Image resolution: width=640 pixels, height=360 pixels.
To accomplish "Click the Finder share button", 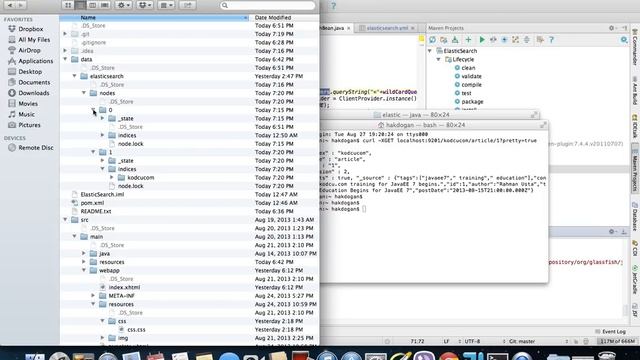I will coord(187,5).
